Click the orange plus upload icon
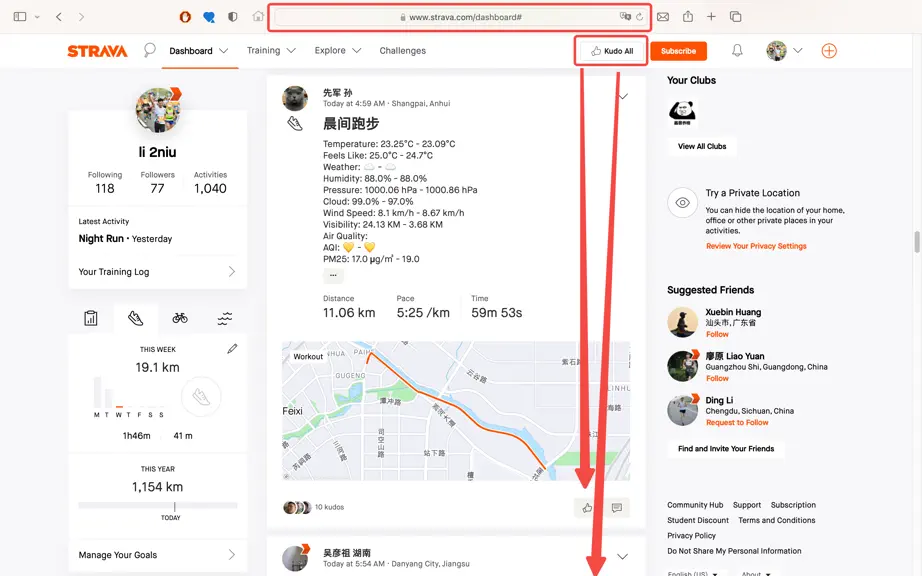922x576 pixels. tap(829, 51)
